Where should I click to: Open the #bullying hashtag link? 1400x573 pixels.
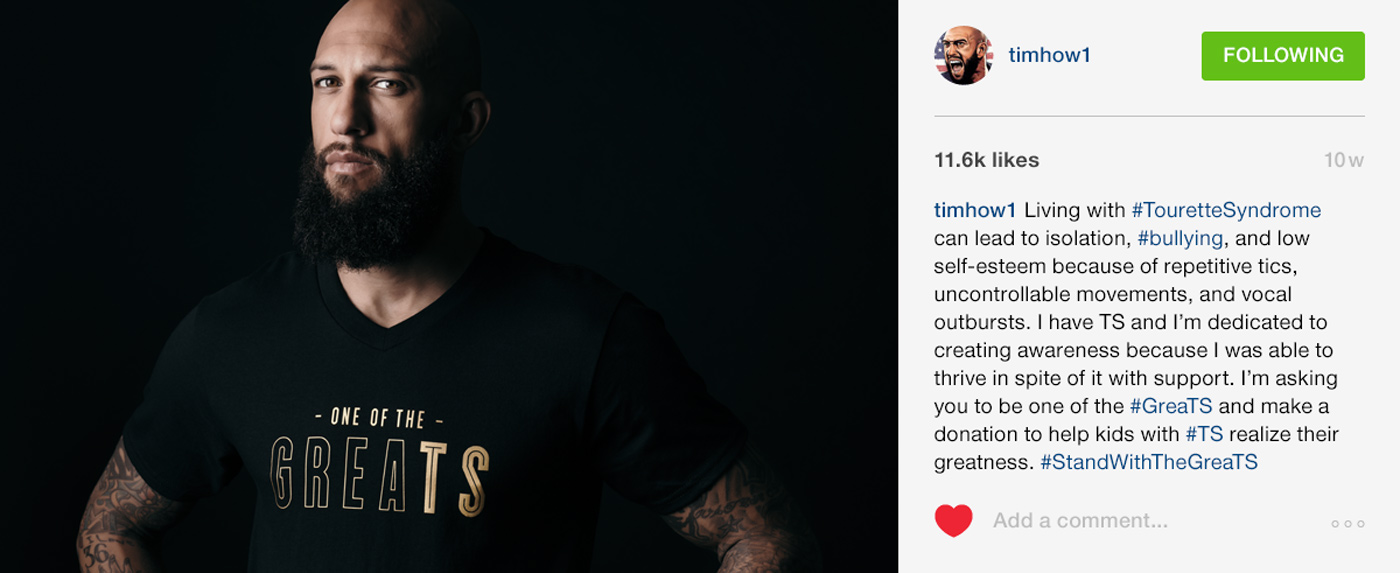point(1180,238)
